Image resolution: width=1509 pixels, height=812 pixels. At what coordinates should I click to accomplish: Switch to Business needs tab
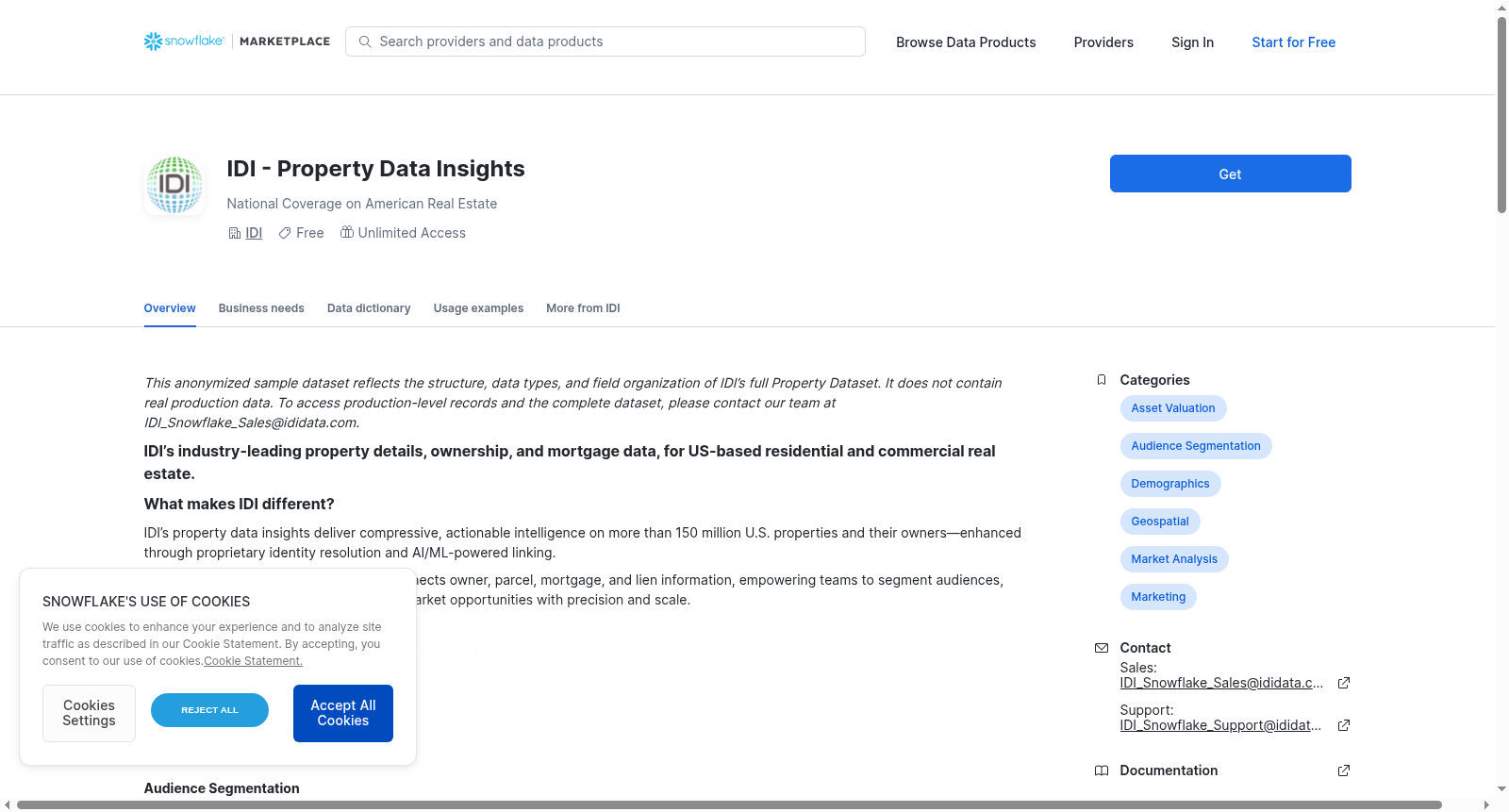coord(261,308)
